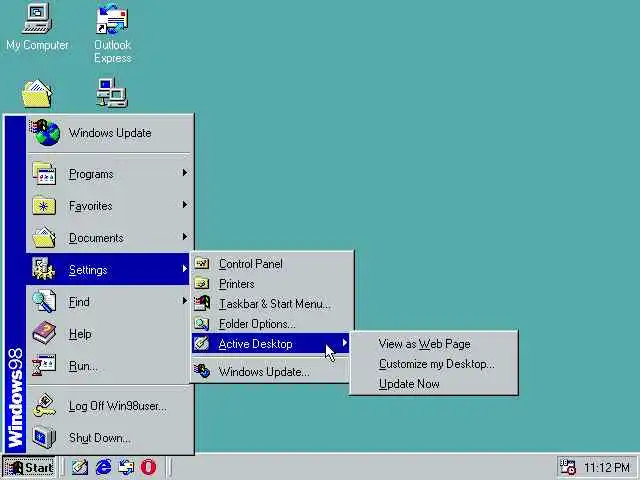640x480 pixels.
Task: Select the documents folder icon on desktop
Action: (37, 93)
